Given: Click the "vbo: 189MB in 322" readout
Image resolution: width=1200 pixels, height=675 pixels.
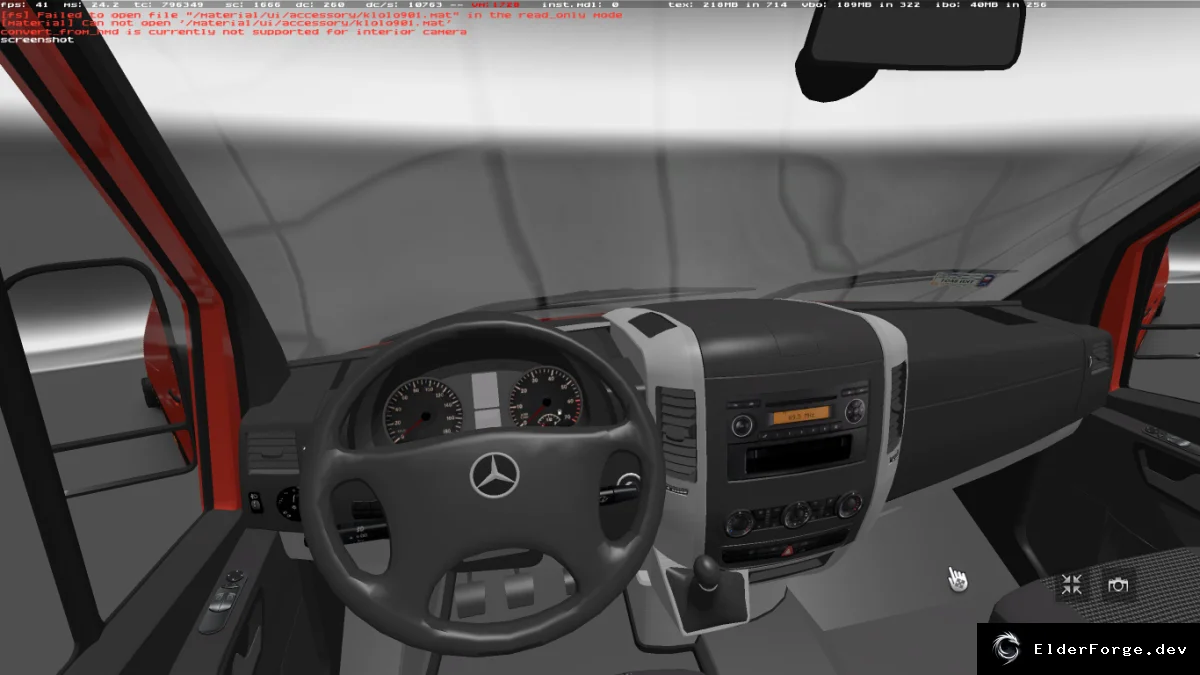Looking at the screenshot, I should coord(863,5).
